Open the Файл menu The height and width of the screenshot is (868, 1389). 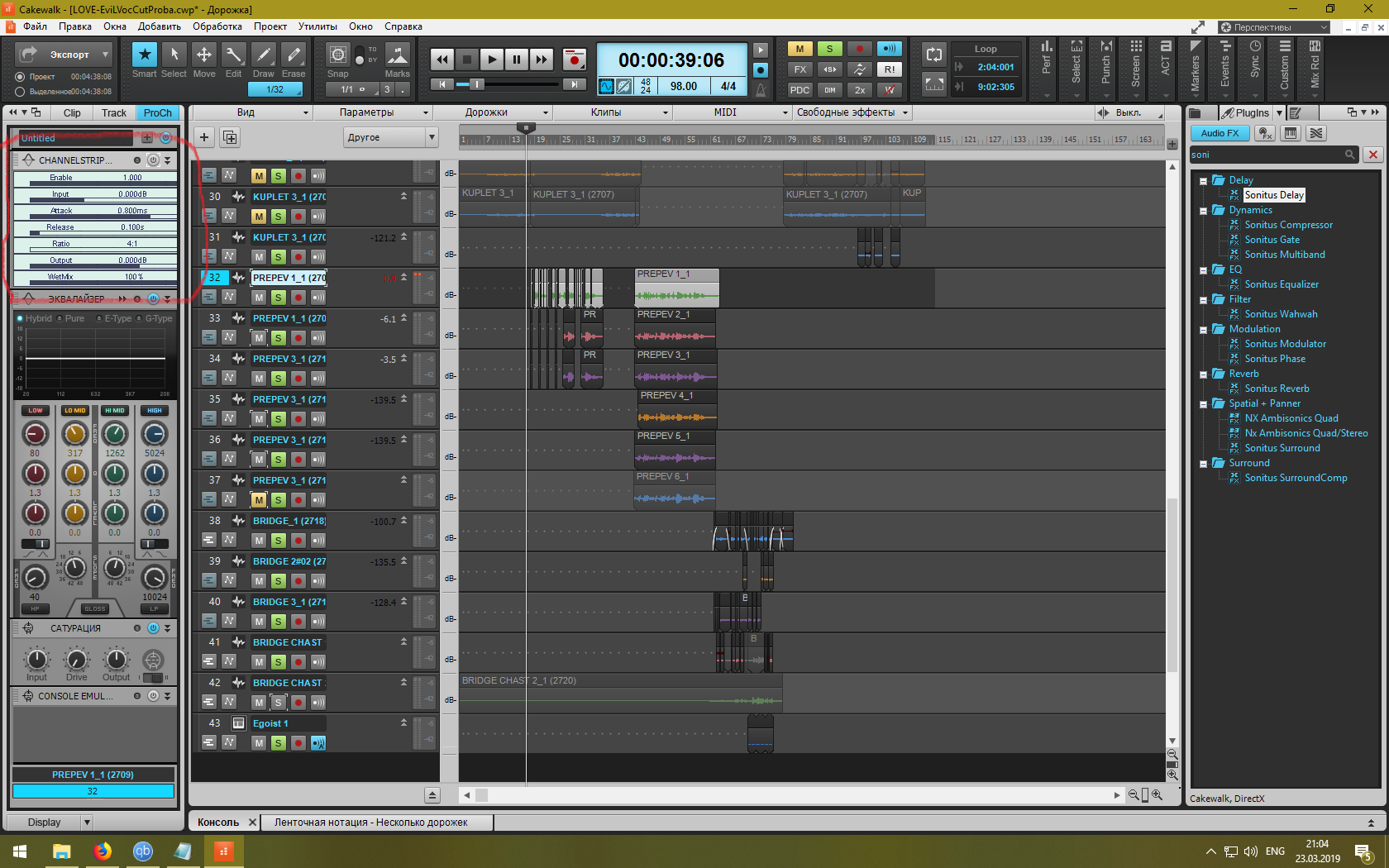(35, 26)
